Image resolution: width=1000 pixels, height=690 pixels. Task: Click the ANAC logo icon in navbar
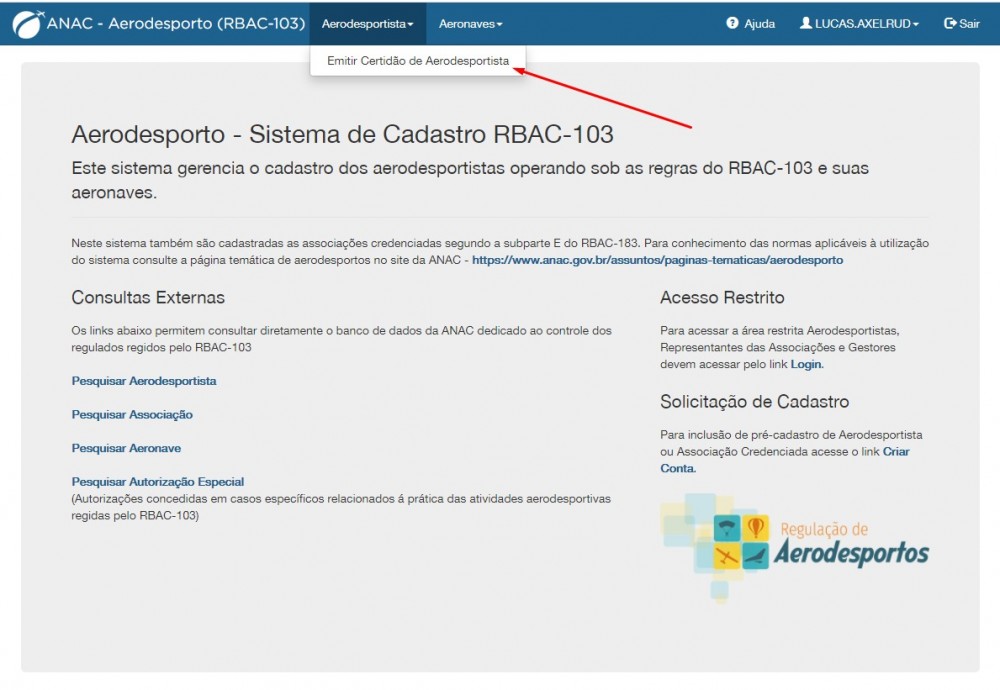pos(29,24)
